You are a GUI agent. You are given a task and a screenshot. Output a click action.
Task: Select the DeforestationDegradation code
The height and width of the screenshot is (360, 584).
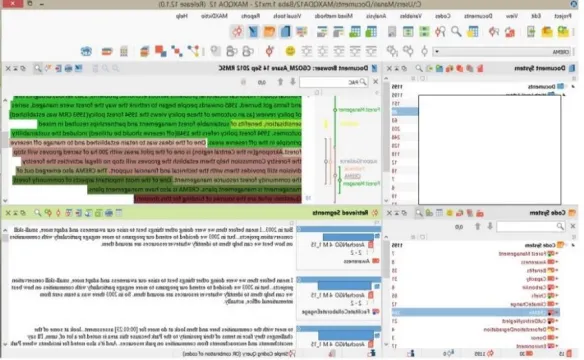tap(515, 329)
